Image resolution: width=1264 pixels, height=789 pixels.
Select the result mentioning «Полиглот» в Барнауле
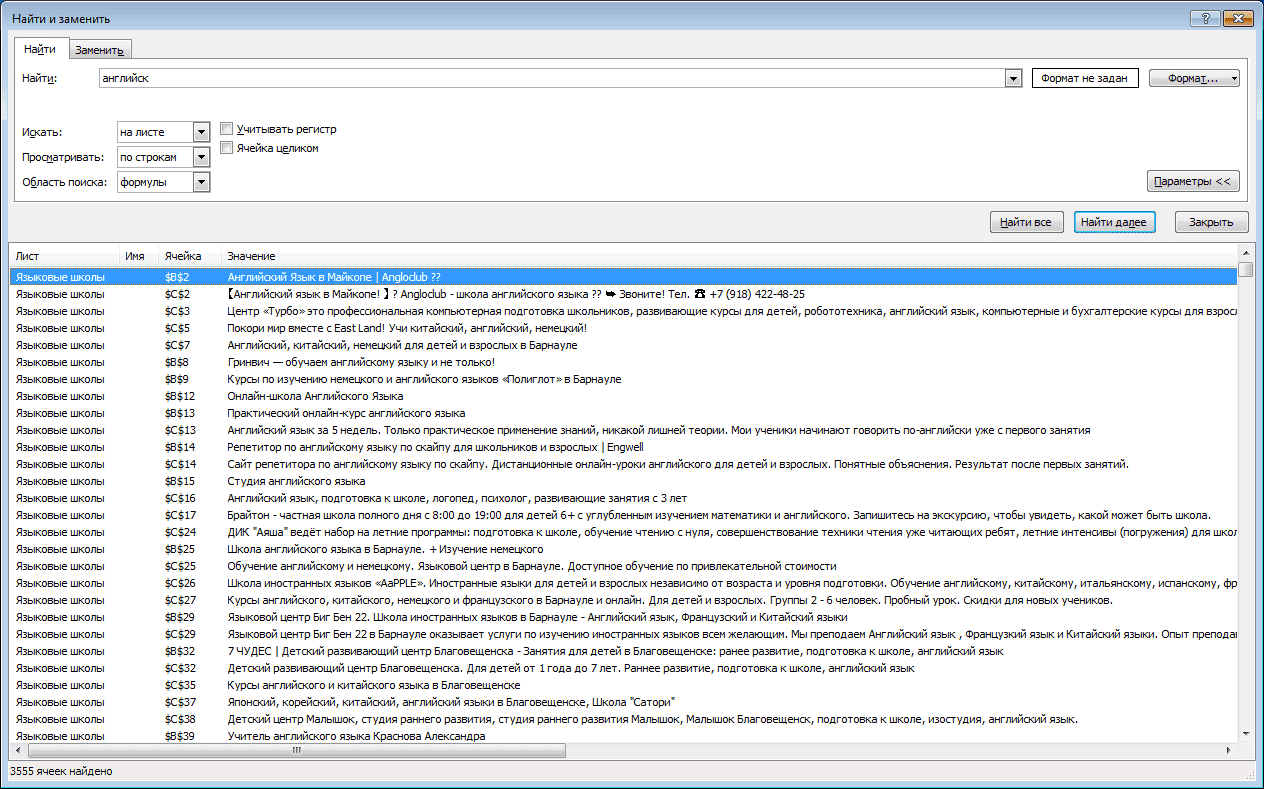(x=623, y=379)
